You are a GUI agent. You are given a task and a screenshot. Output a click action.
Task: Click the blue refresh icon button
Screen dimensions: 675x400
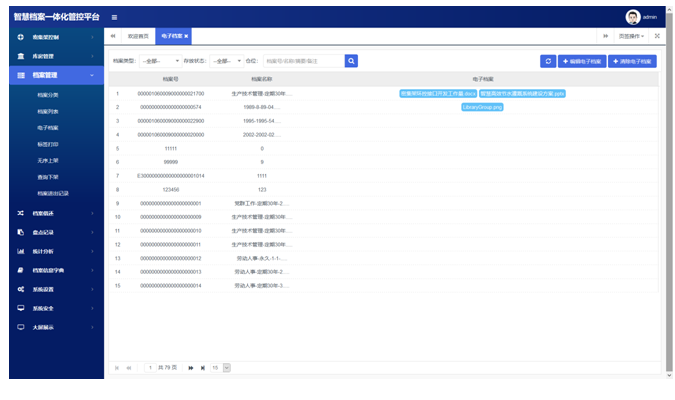pyautogui.click(x=548, y=61)
